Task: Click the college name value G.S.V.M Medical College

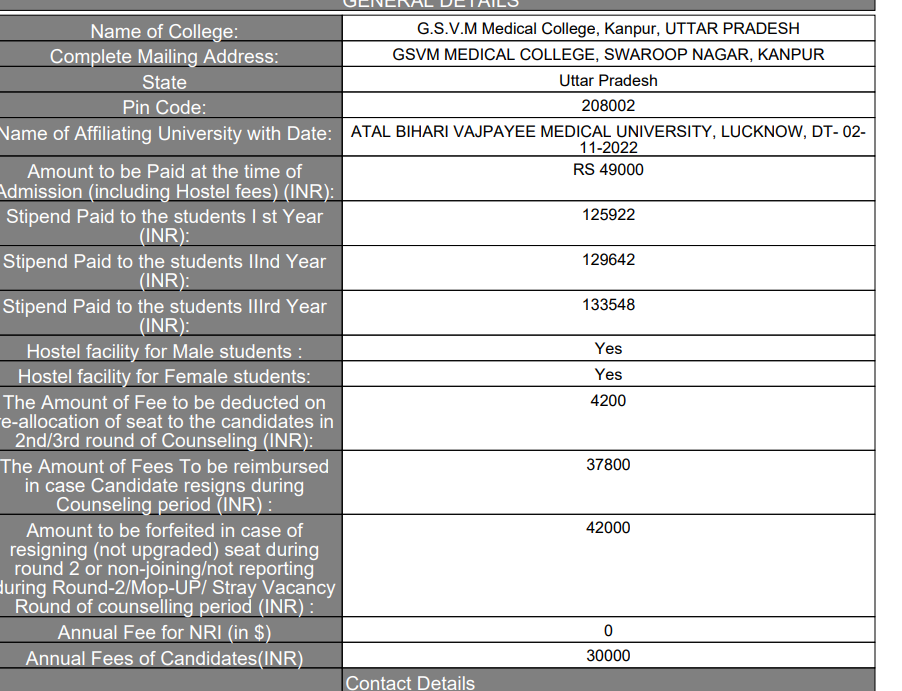Action: click(608, 29)
